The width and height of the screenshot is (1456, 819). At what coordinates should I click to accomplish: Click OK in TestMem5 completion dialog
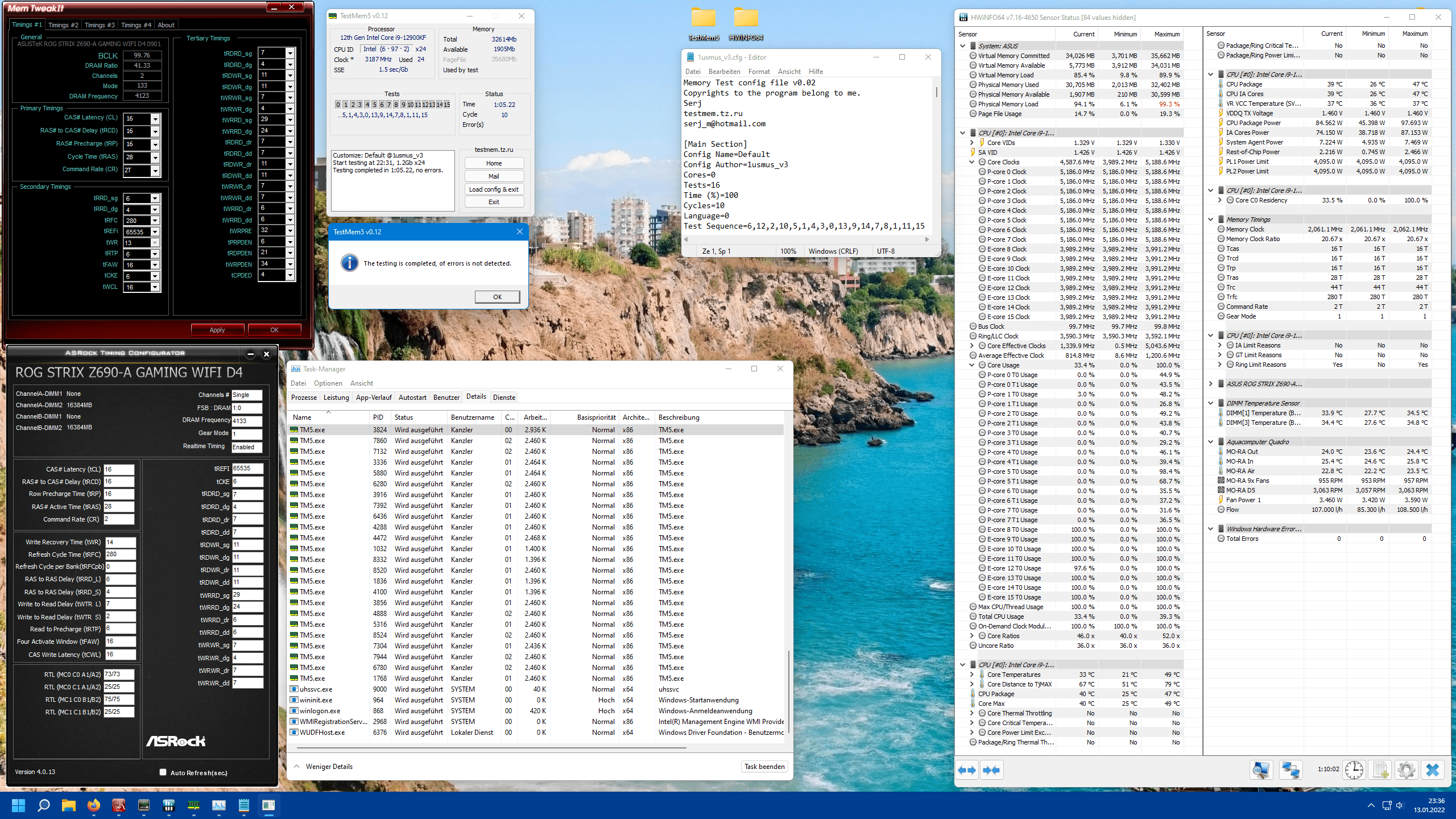497,297
